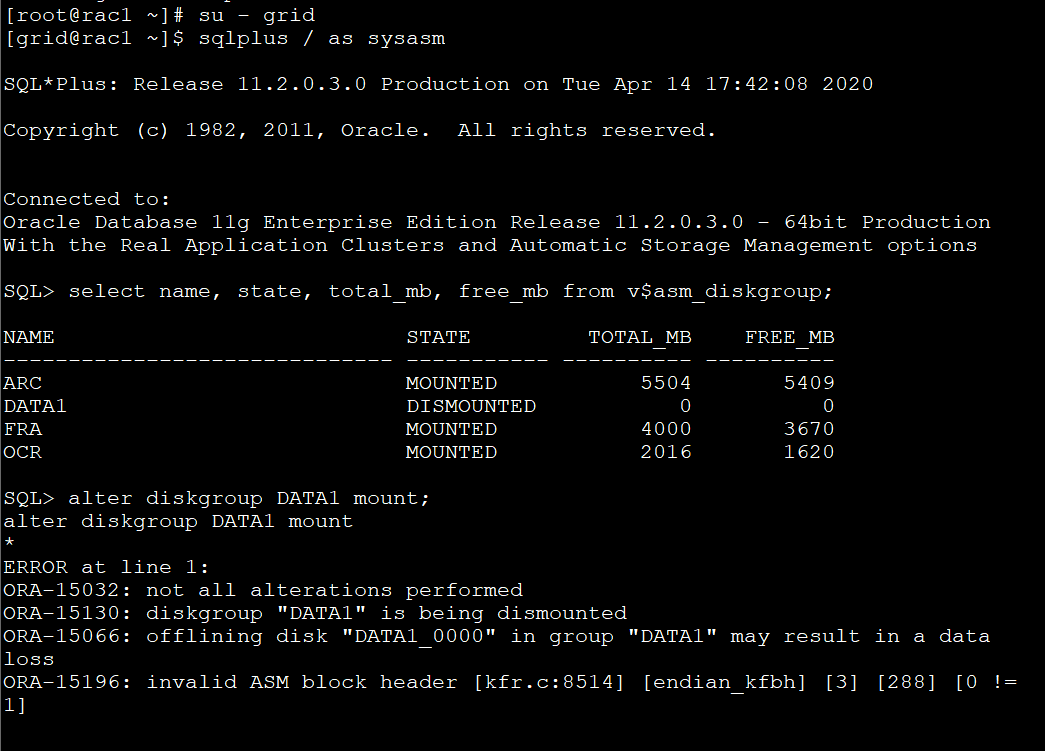Click the DISMOUNTED state value

[471, 406]
